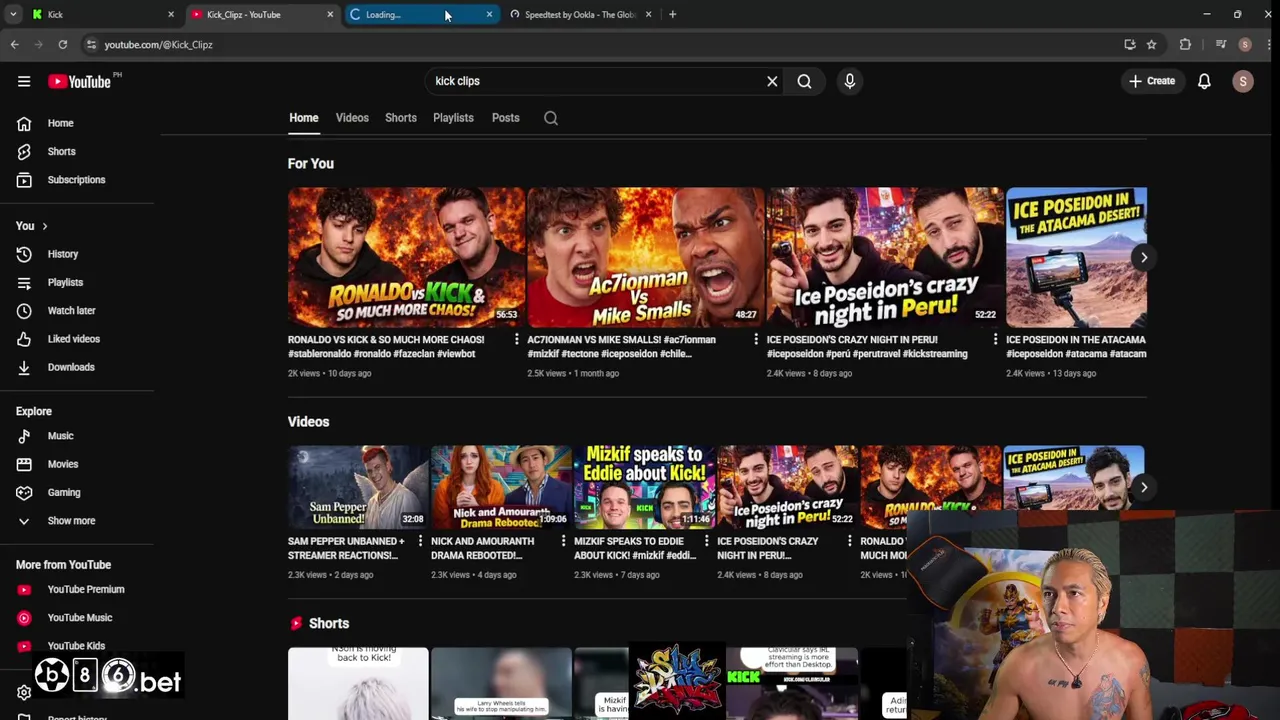Open options for Mizkif speaks to Eddie video

[706, 541]
